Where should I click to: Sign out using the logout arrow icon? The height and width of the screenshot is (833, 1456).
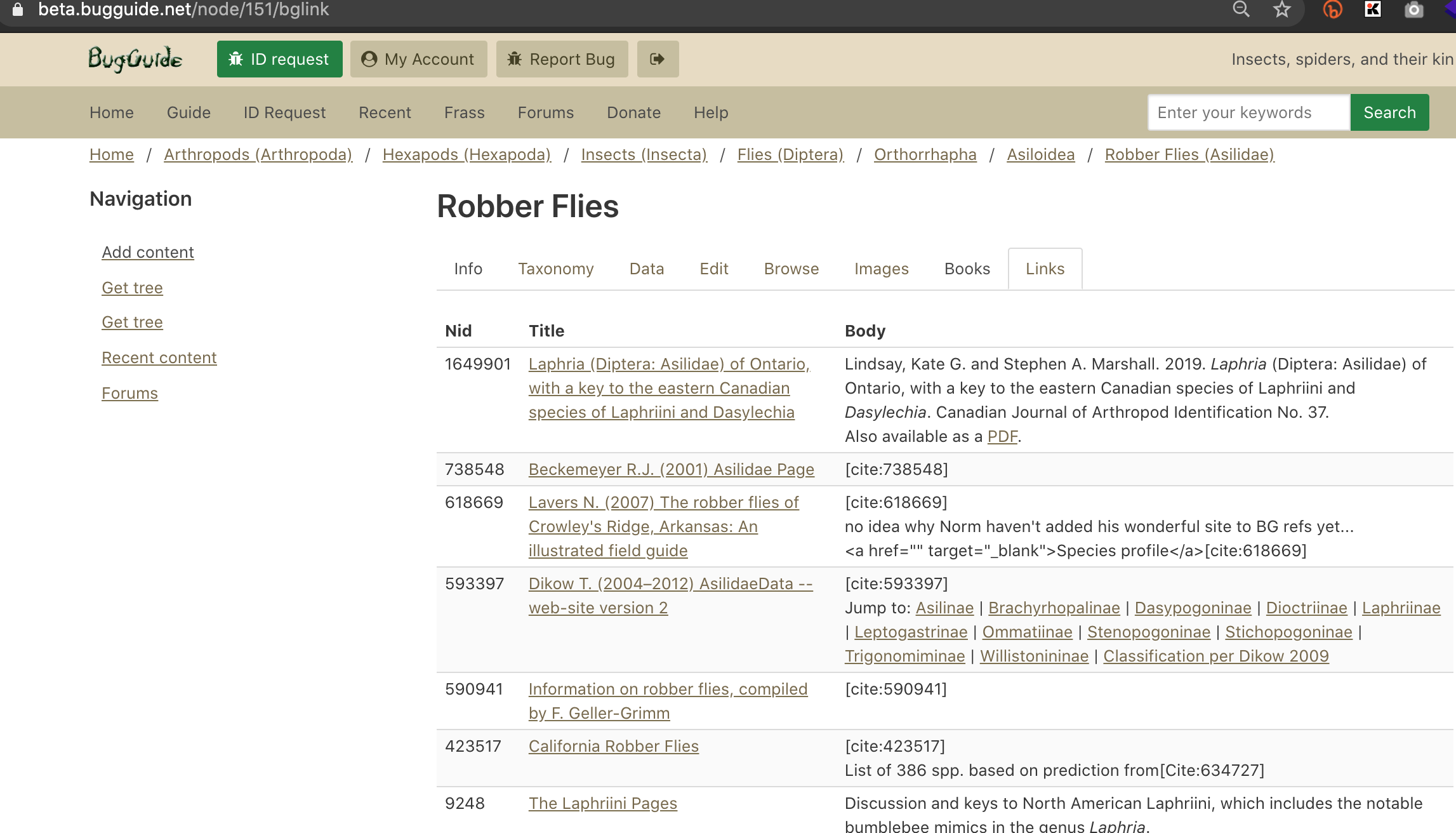[x=657, y=58]
